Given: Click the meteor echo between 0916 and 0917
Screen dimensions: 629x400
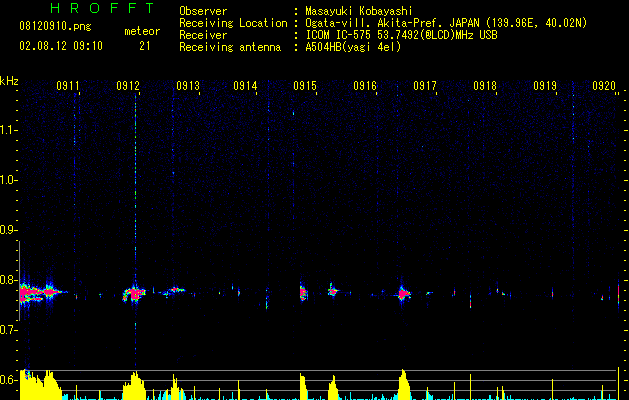Looking at the screenshot, I should point(404,294).
